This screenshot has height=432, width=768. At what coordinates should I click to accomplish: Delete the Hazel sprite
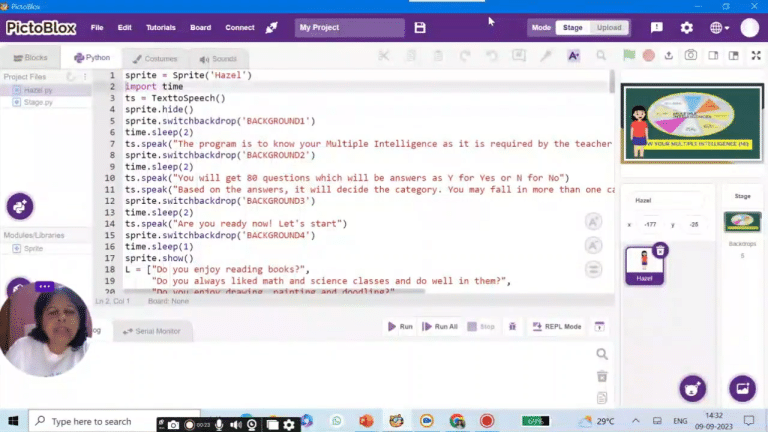click(660, 251)
